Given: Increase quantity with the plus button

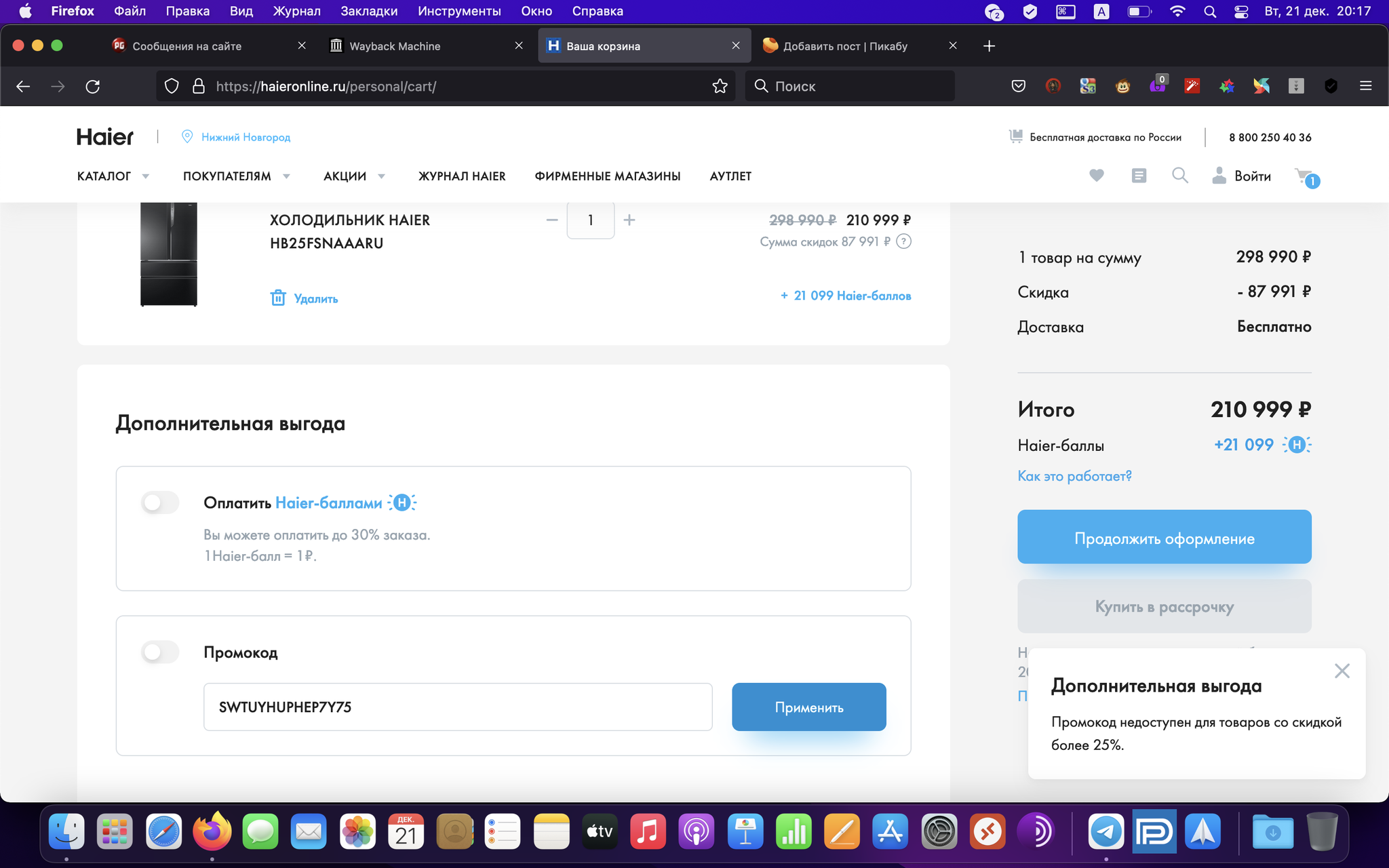Looking at the screenshot, I should pos(629,220).
